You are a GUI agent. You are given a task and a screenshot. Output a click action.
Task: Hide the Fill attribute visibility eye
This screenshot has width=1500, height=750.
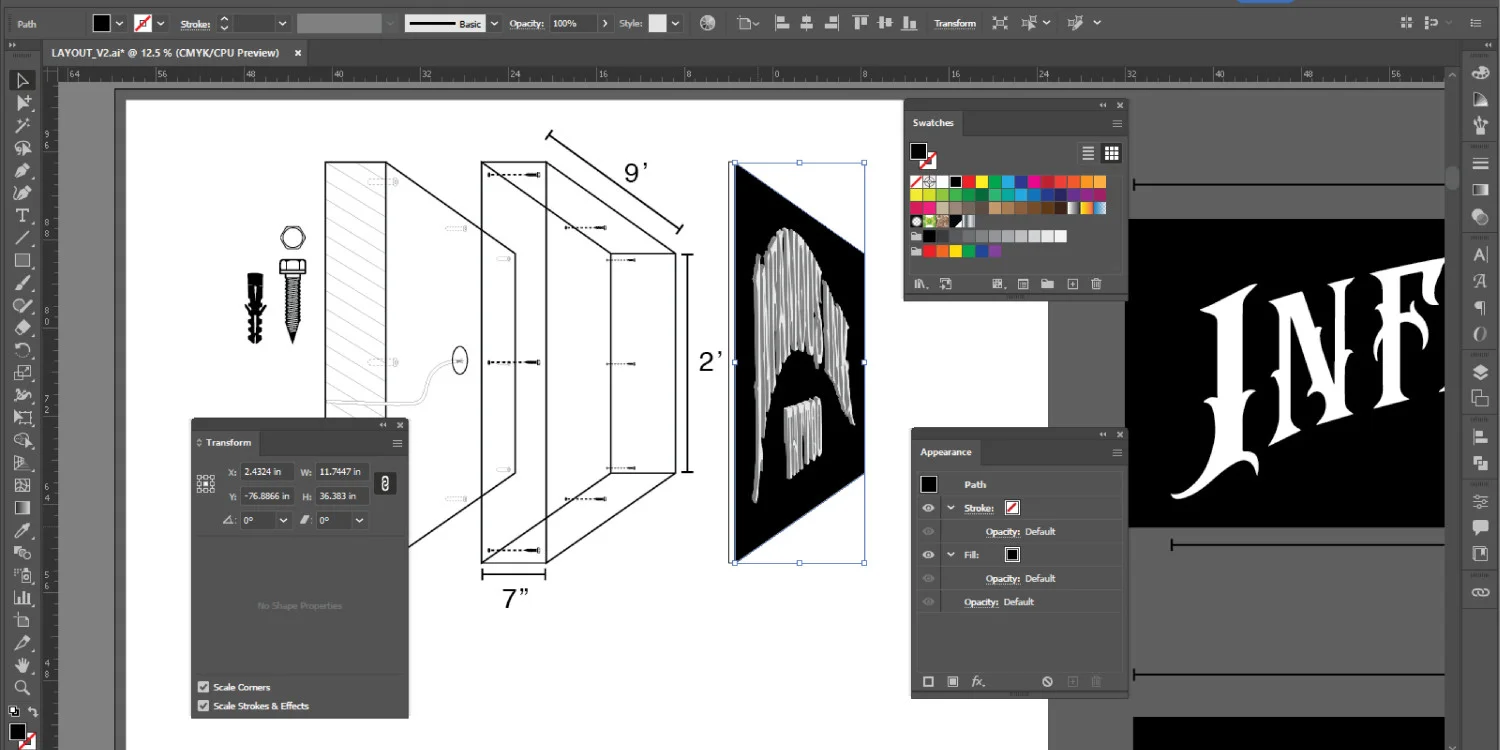coord(928,555)
